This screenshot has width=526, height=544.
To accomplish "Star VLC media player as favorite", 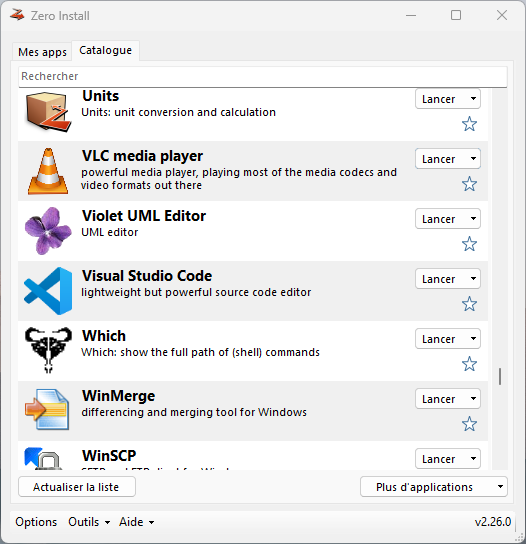I will click(469, 184).
